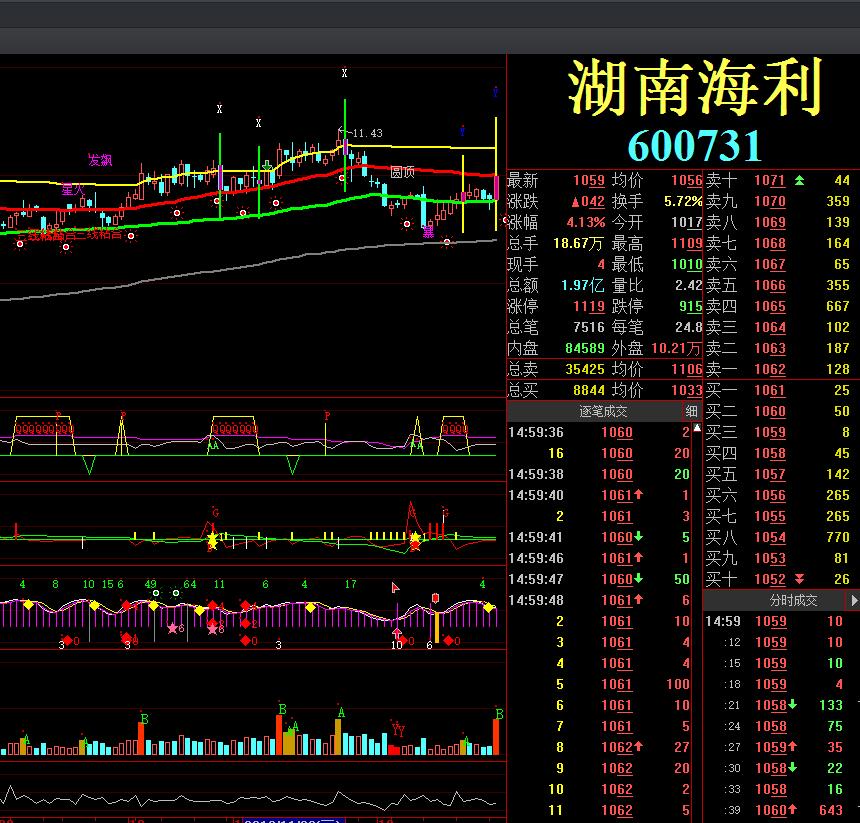Click 卖一 price 1062

click(x=770, y=369)
